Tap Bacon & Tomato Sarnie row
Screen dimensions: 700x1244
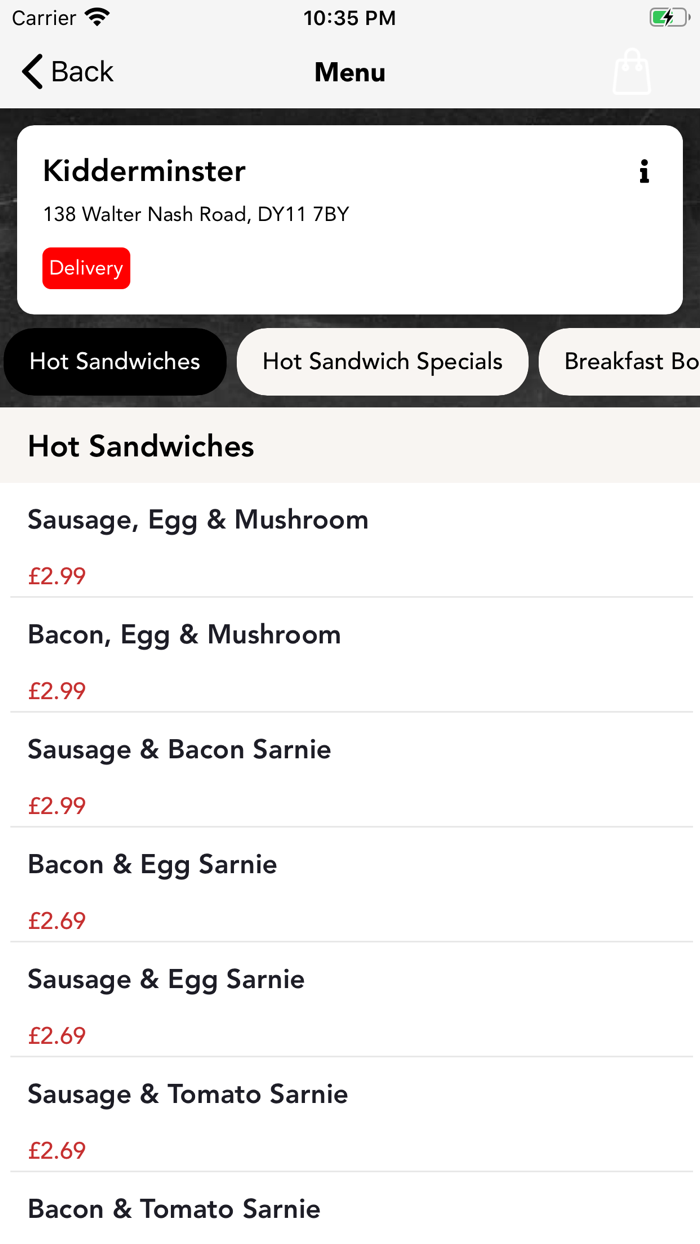point(174,1209)
